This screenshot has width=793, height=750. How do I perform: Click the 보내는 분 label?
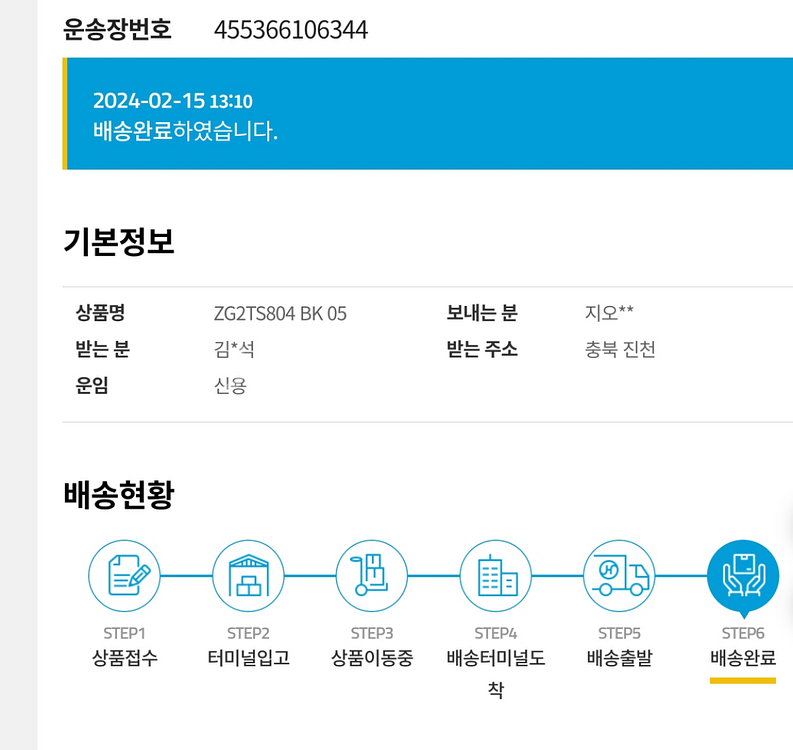(x=482, y=313)
